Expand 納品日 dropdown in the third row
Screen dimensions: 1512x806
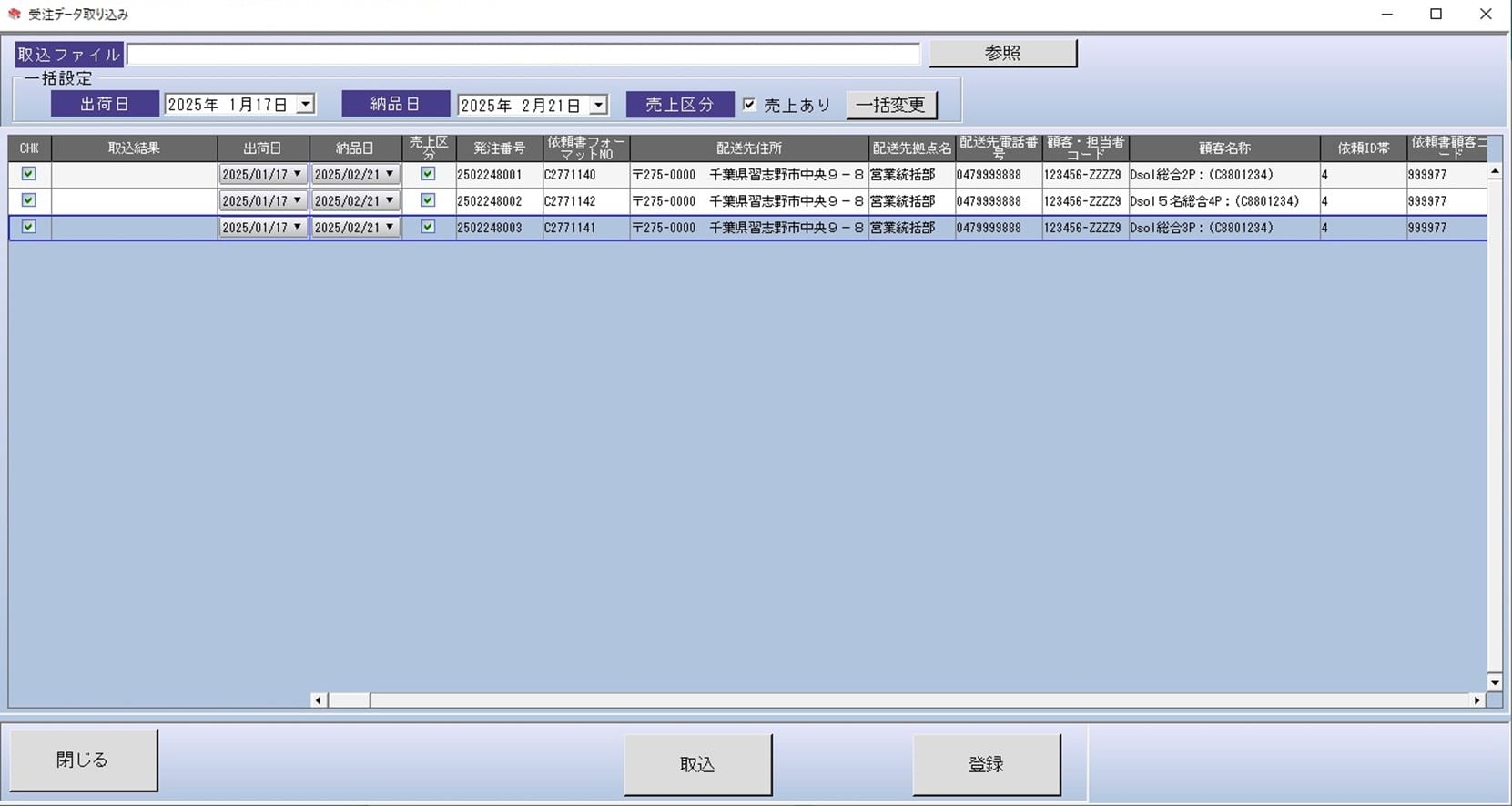click(x=390, y=227)
